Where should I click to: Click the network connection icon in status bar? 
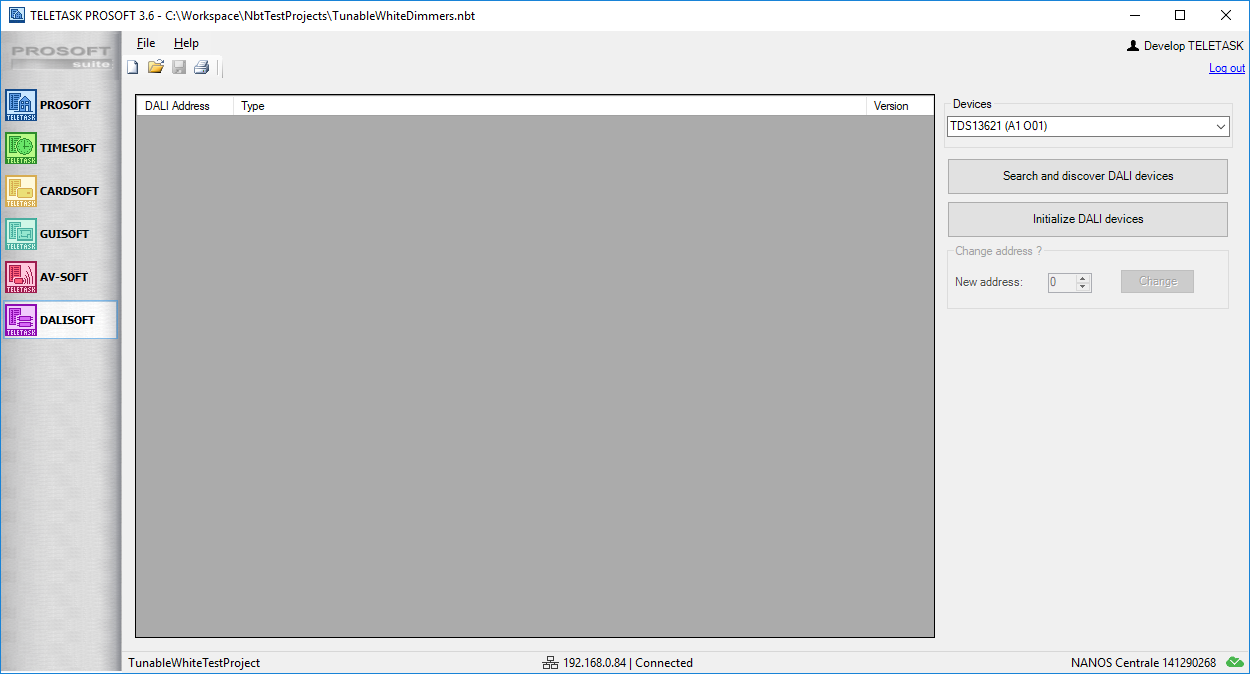coord(550,663)
